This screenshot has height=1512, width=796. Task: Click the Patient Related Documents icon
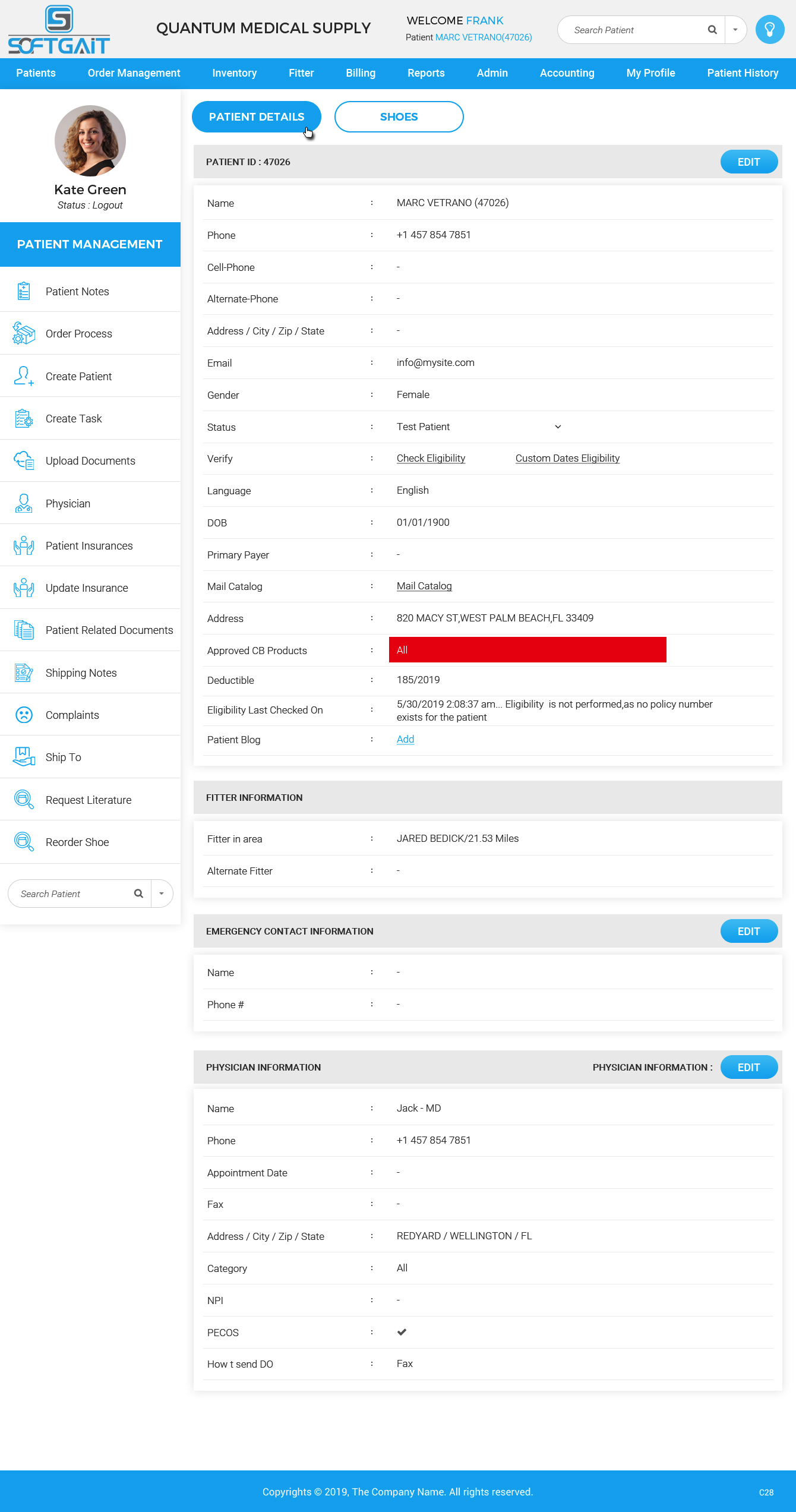click(24, 630)
